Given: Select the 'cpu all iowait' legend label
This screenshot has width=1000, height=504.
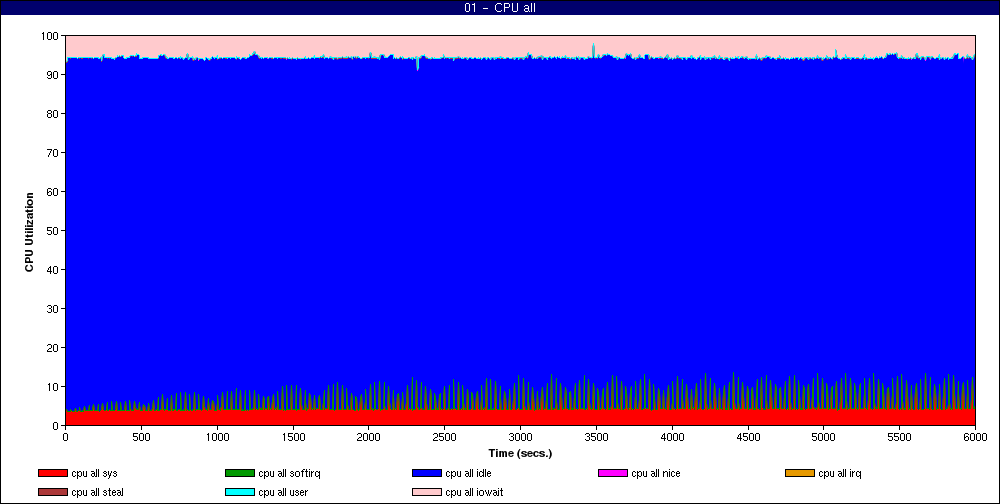Looking at the screenshot, I should click(x=474, y=492).
